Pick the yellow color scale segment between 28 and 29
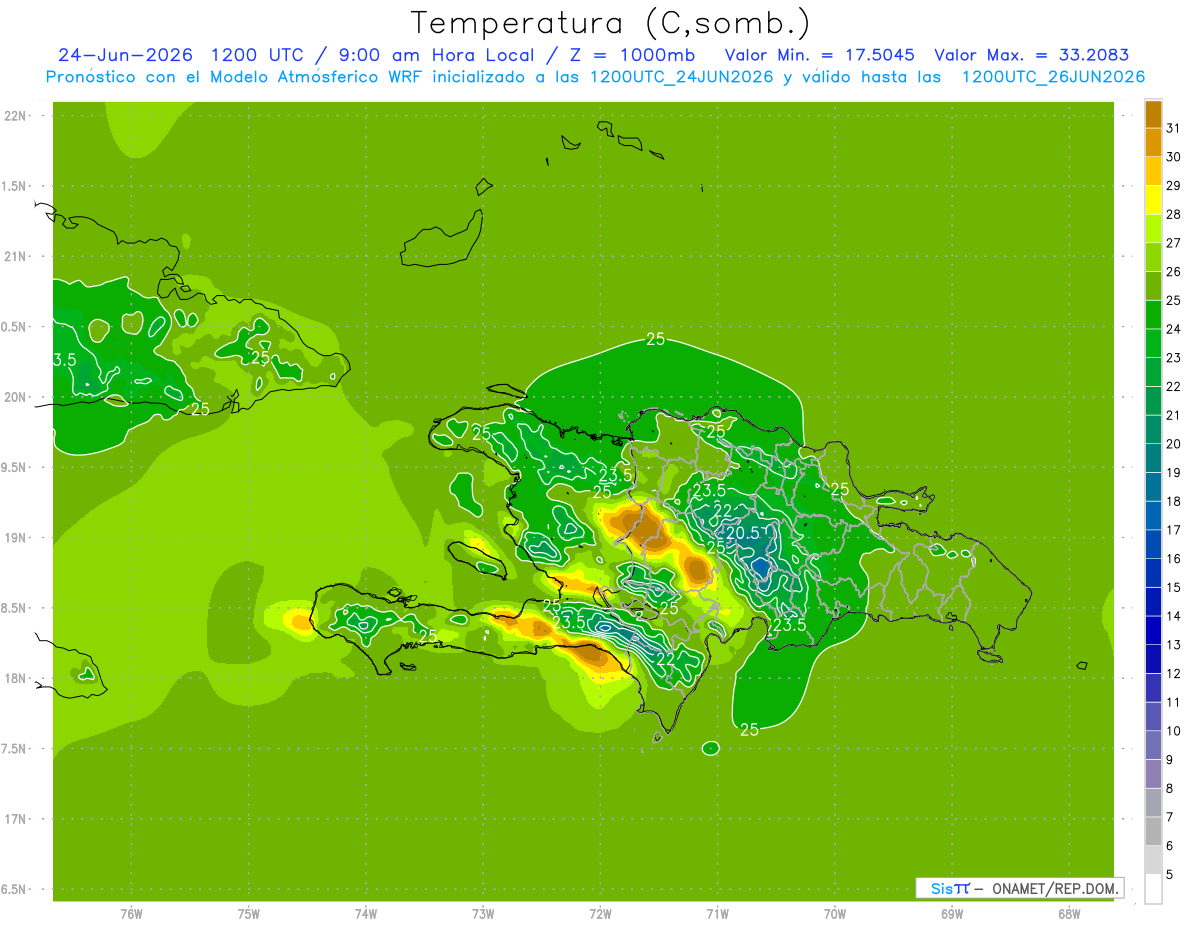Screen dimensions: 1200x927 tap(1153, 200)
